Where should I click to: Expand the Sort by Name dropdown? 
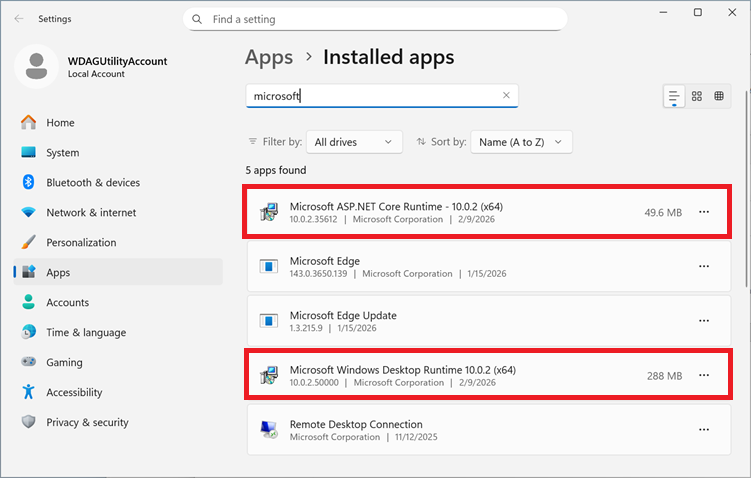[x=520, y=142]
